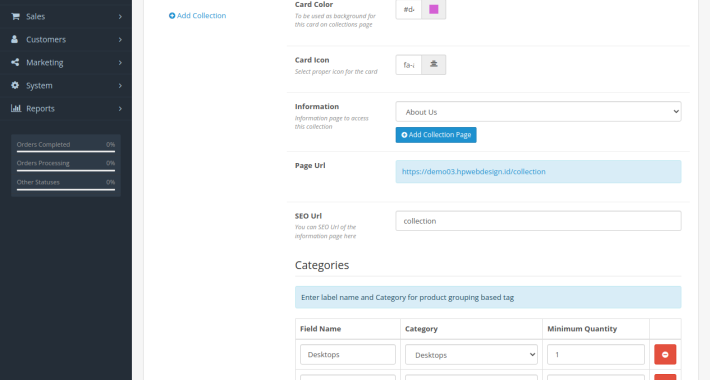Click the Minimum Quantity field with value 1

tap(596, 355)
